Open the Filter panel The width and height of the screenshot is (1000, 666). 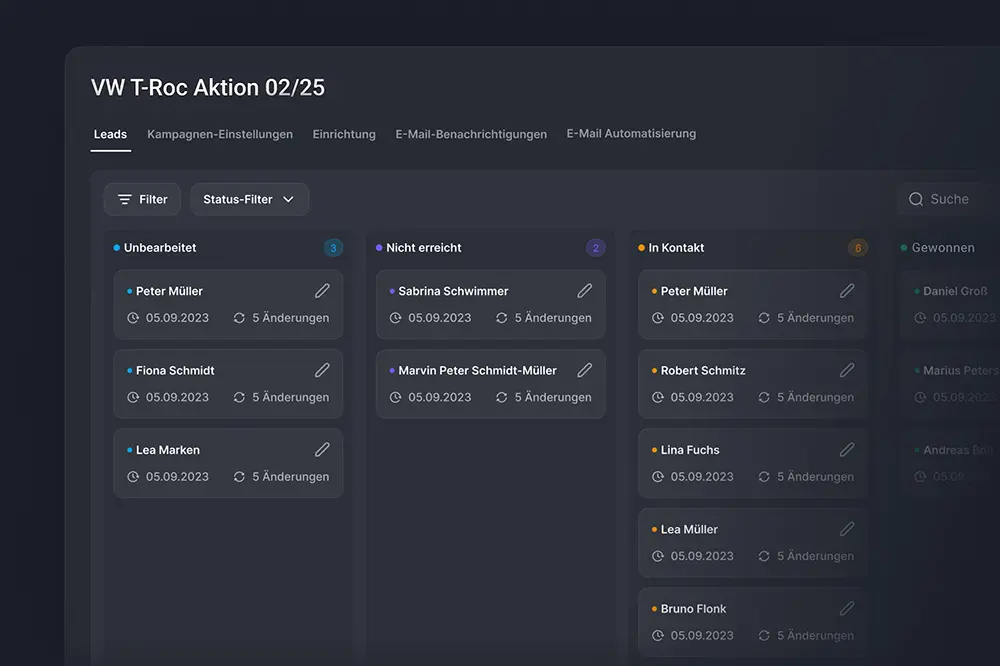pyautogui.click(x=142, y=199)
